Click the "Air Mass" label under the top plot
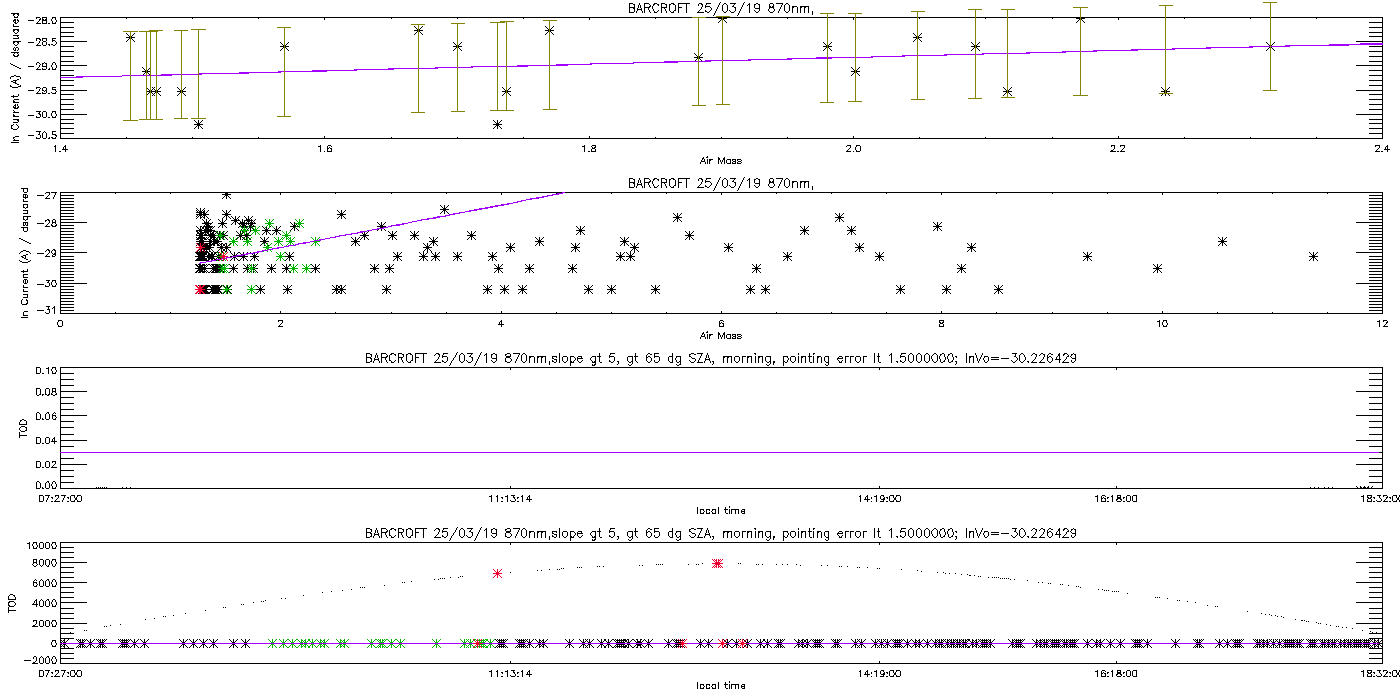Image resolution: width=1400 pixels, height=700 pixels. point(720,160)
